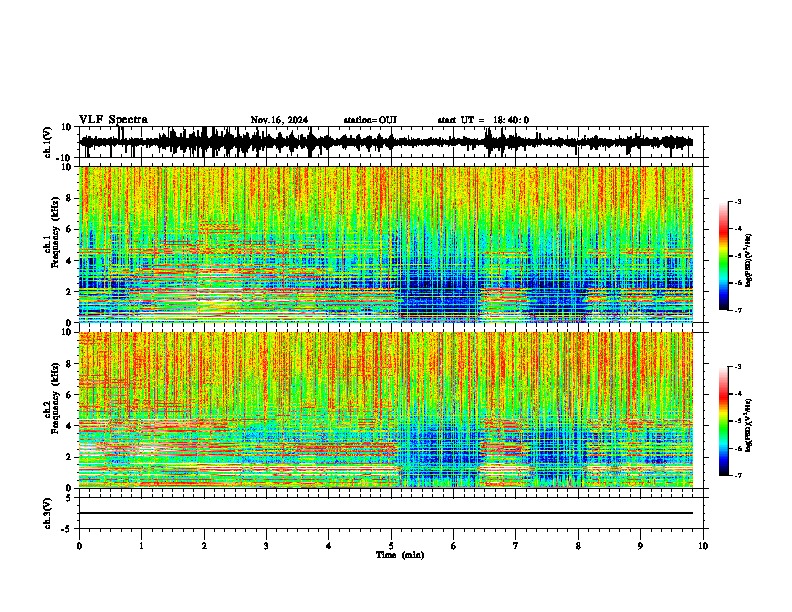The height and width of the screenshot is (612, 792).
Task: Click the time axis tick label "4"
Action: (x=329, y=546)
